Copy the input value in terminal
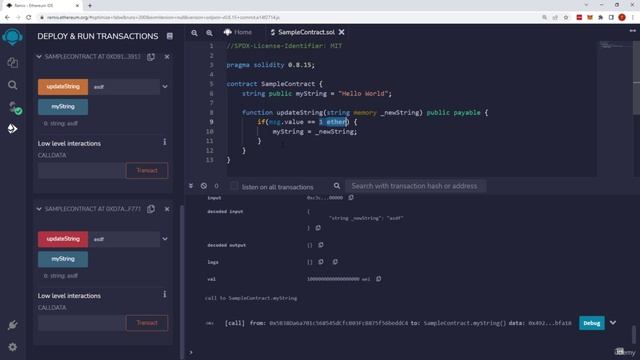640x360 pixels. tap(351, 198)
